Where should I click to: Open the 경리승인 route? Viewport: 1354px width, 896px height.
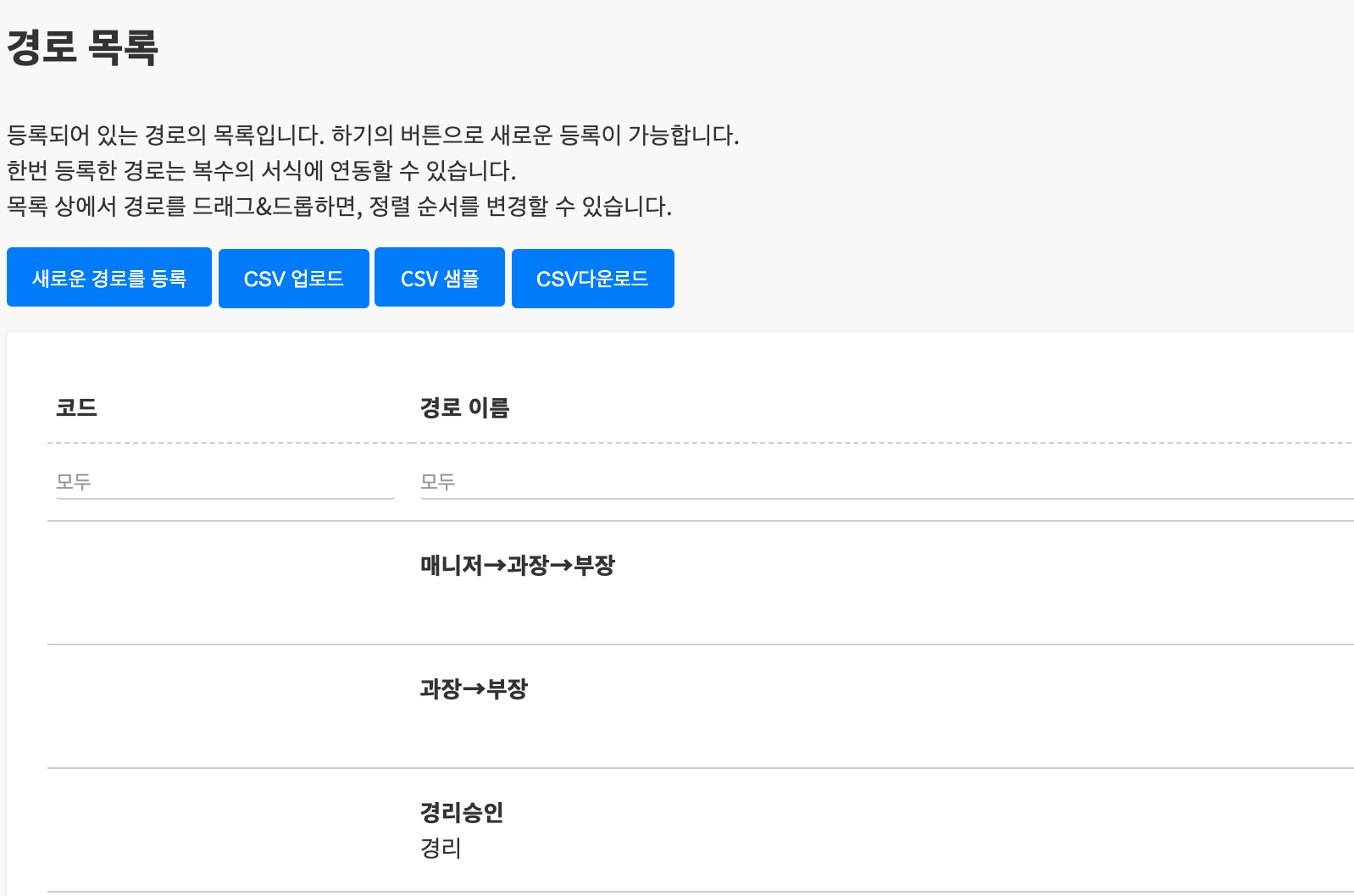[462, 813]
